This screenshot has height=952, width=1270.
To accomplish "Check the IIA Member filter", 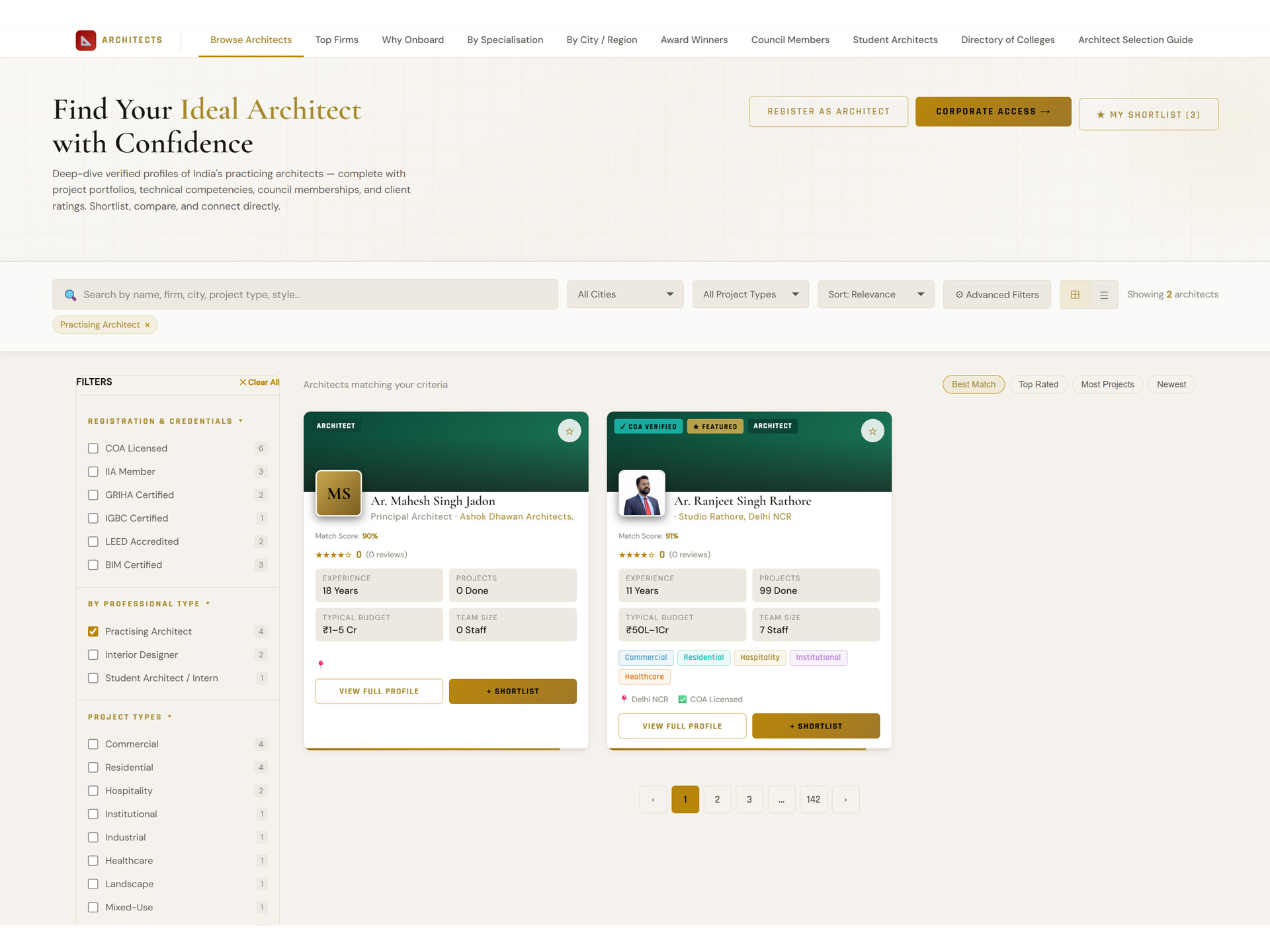I will 93,471.
